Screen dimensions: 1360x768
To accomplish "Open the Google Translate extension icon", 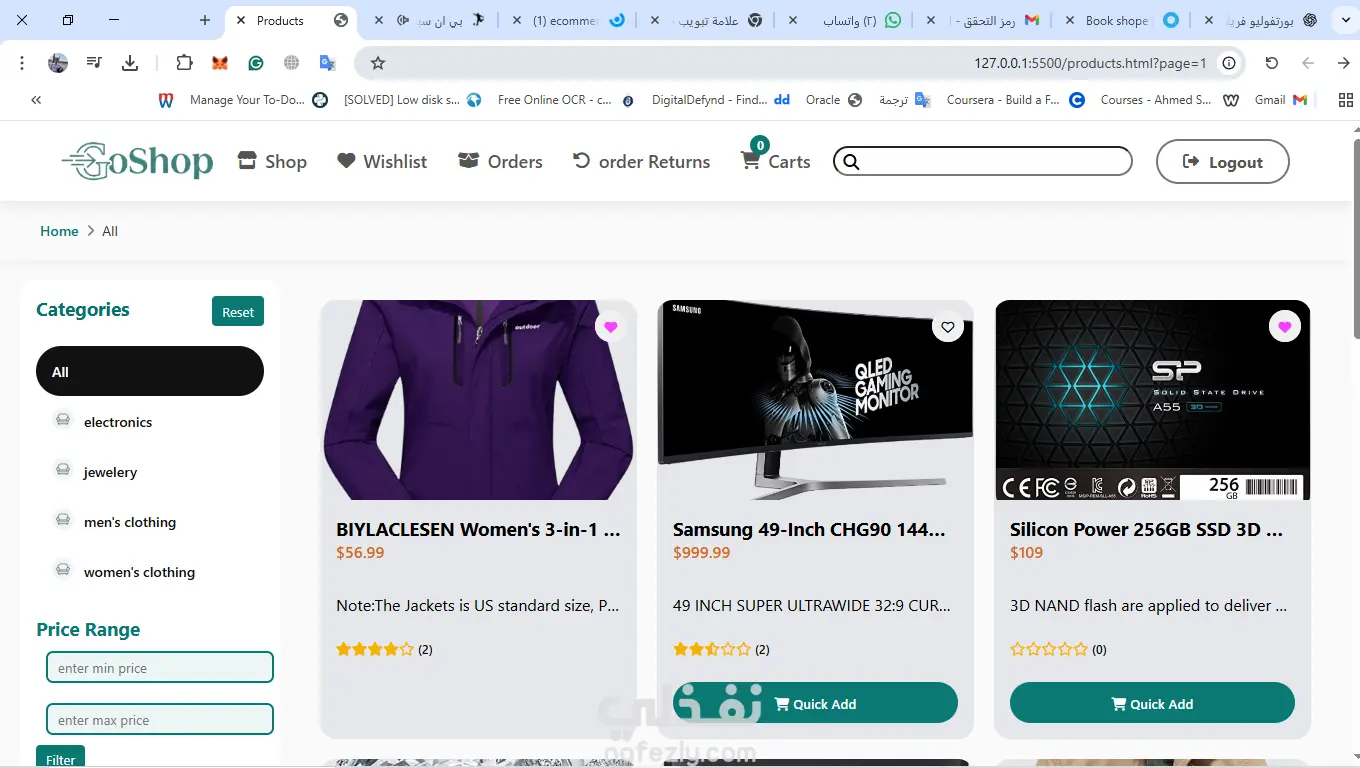I will click(327, 63).
